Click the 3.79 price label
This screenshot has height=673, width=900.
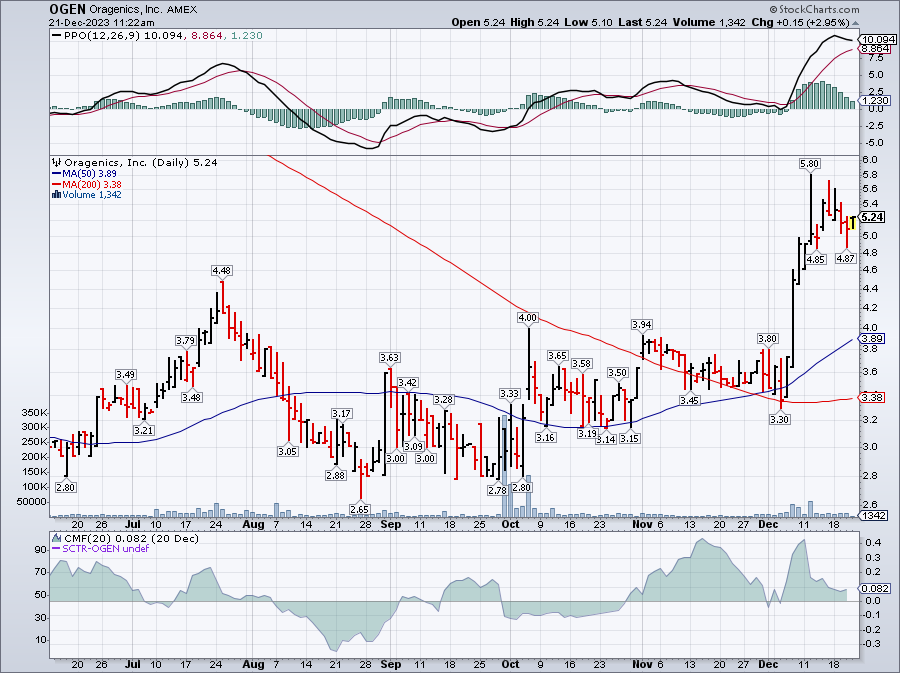tap(185, 340)
